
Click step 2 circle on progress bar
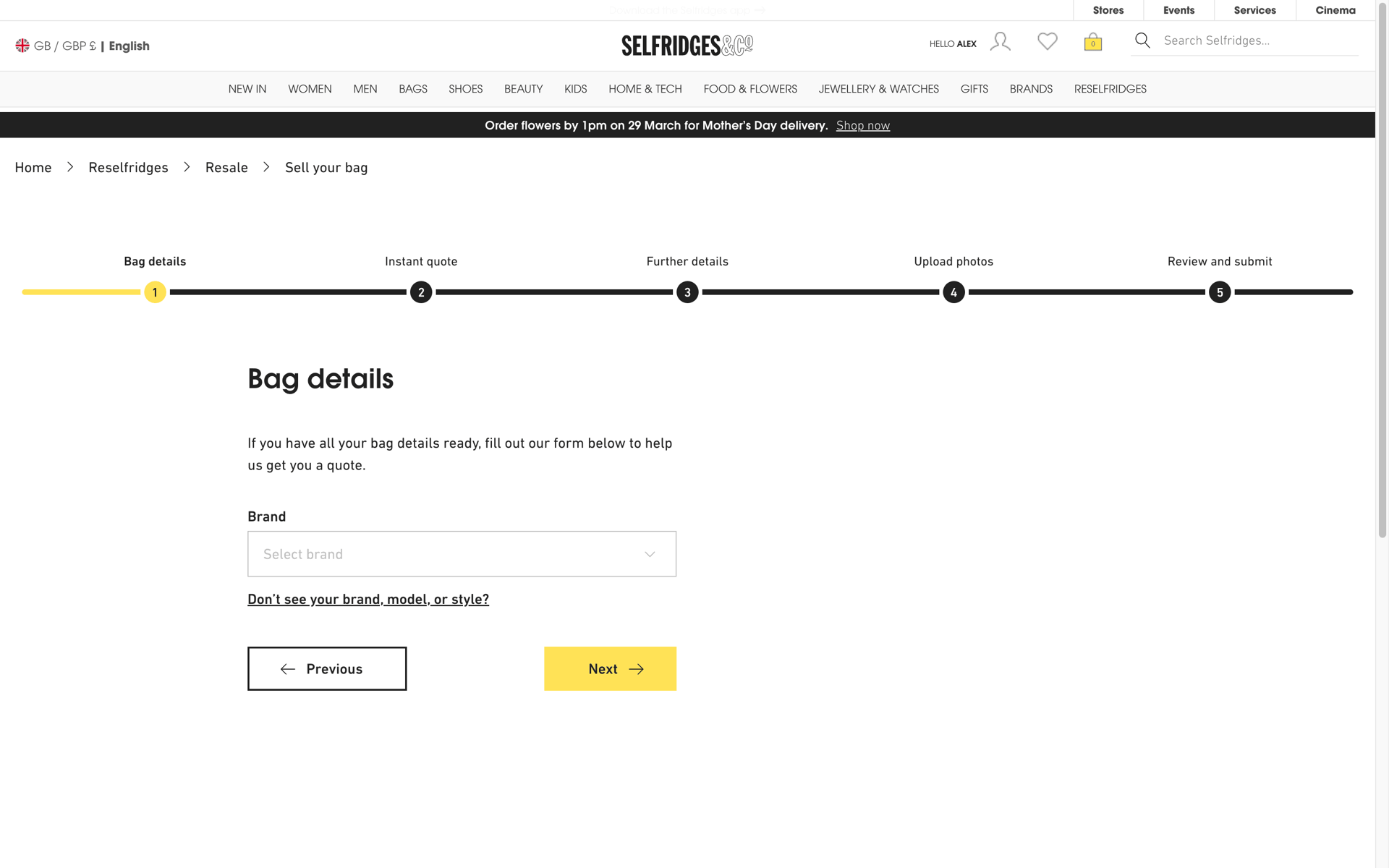point(421,292)
